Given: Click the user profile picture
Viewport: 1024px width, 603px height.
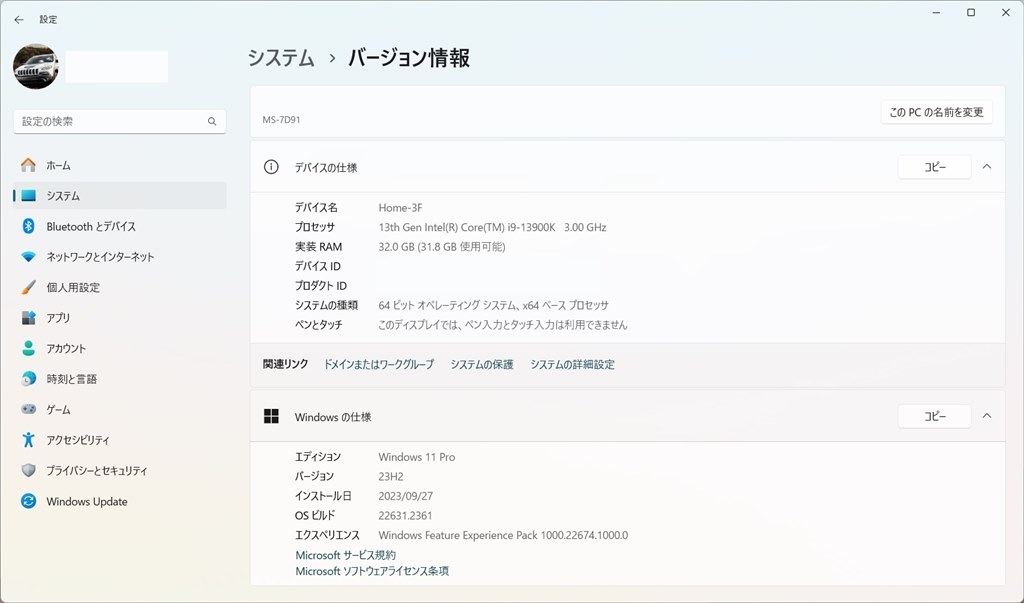Looking at the screenshot, I should pos(36,67).
